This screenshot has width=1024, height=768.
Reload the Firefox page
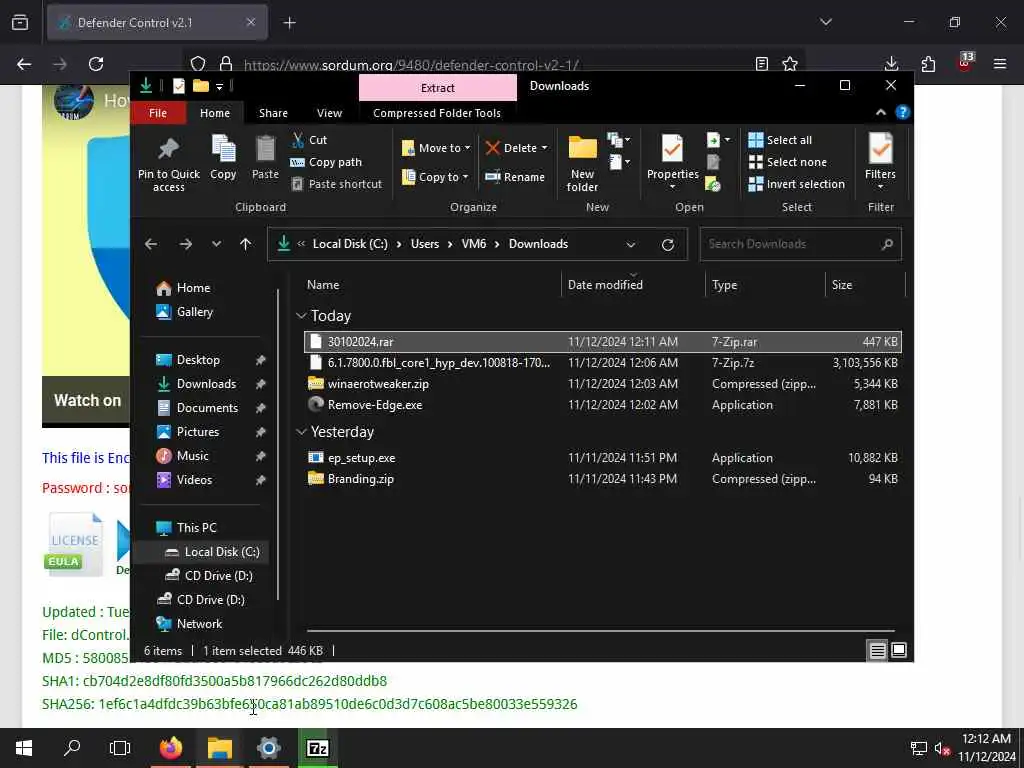point(96,63)
